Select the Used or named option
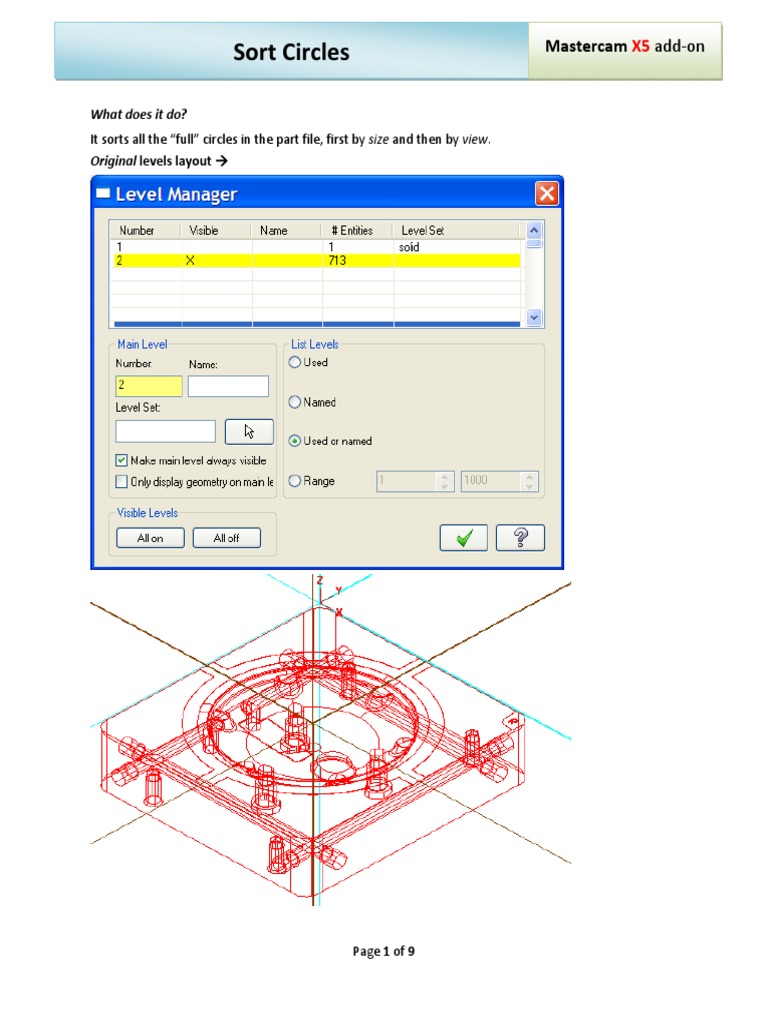Screen dimensions: 768x1024 click(295, 441)
